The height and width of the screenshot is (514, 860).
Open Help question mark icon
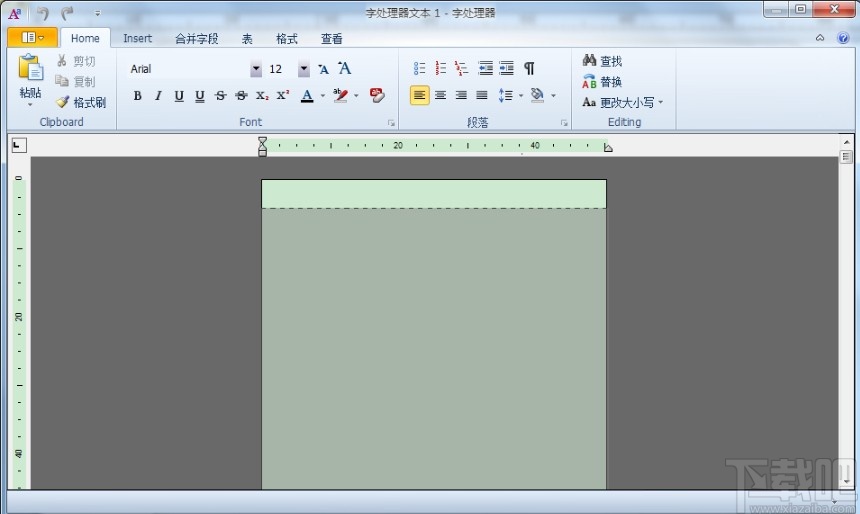point(843,38)
